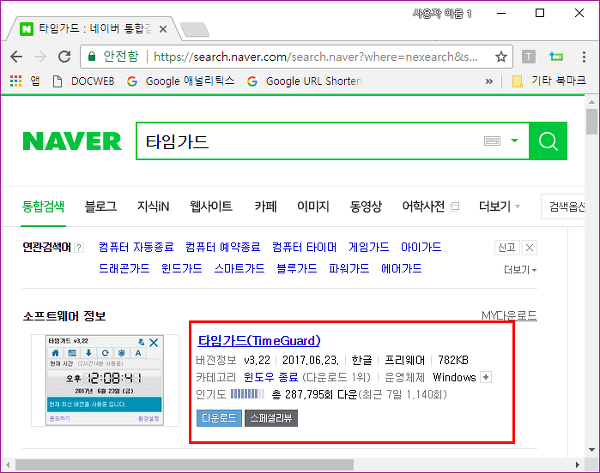Click the green magnifier search button
Screen dimensions: 600x473
(x=548, y=141)
